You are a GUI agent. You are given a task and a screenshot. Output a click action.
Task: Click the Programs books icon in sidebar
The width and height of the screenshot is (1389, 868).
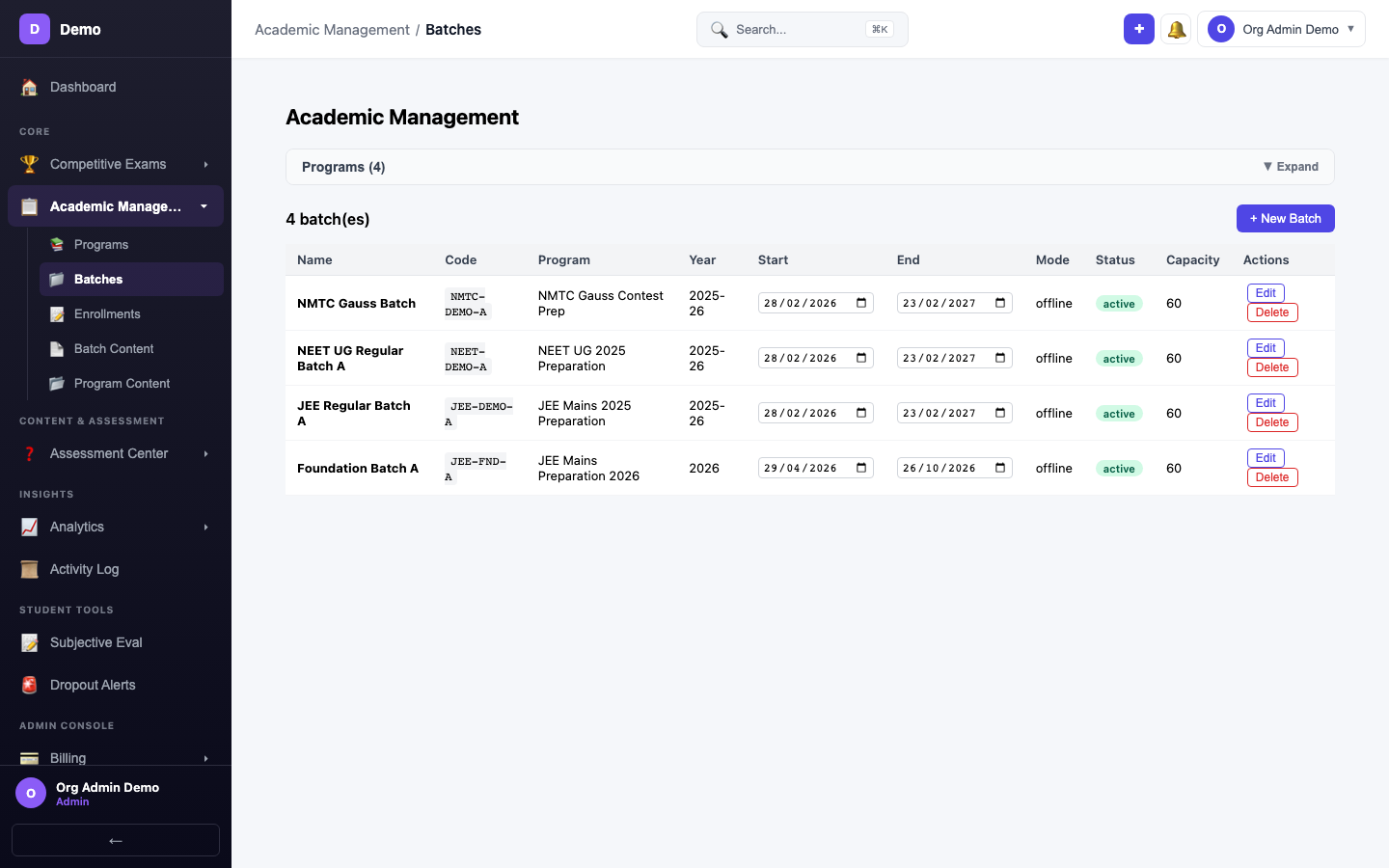pos(57,245)
